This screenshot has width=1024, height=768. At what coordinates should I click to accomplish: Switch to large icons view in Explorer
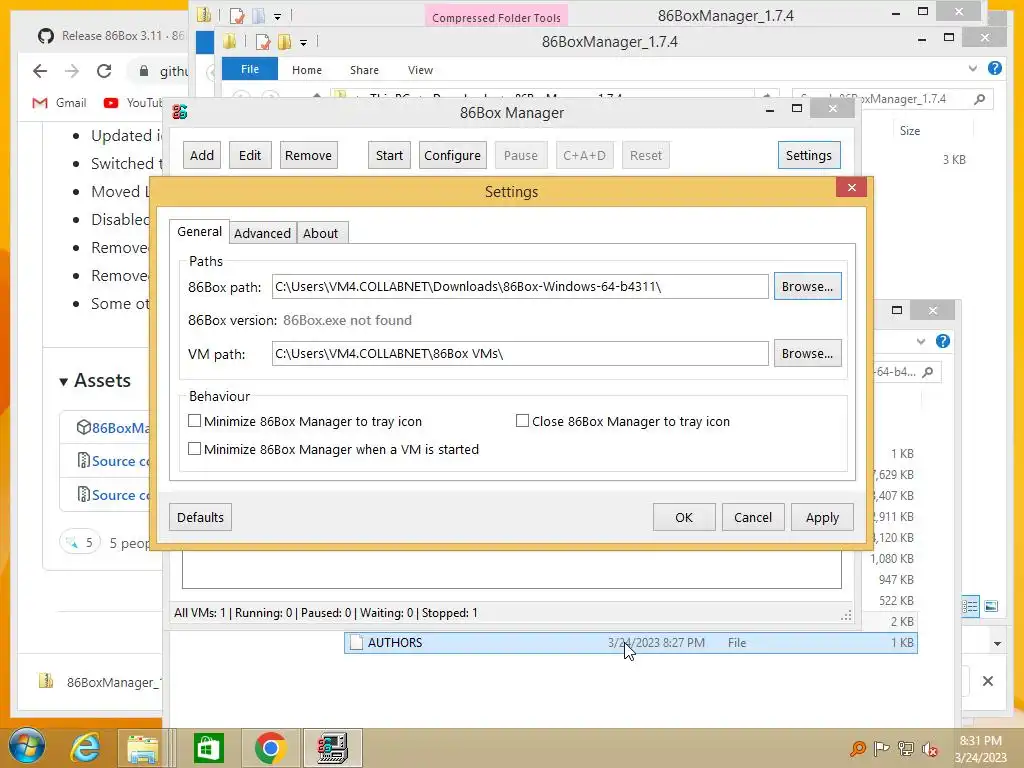click(991, 606)
